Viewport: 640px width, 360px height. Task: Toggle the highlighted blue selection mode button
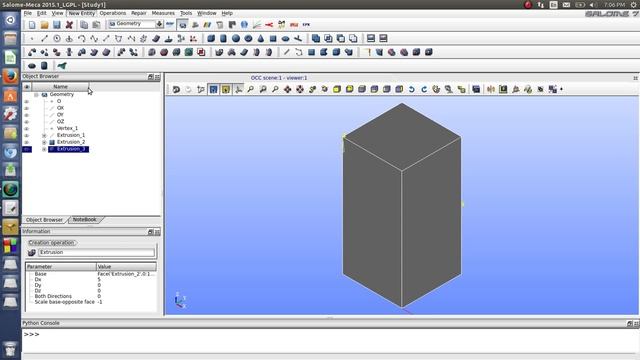[x=213, y=89]
